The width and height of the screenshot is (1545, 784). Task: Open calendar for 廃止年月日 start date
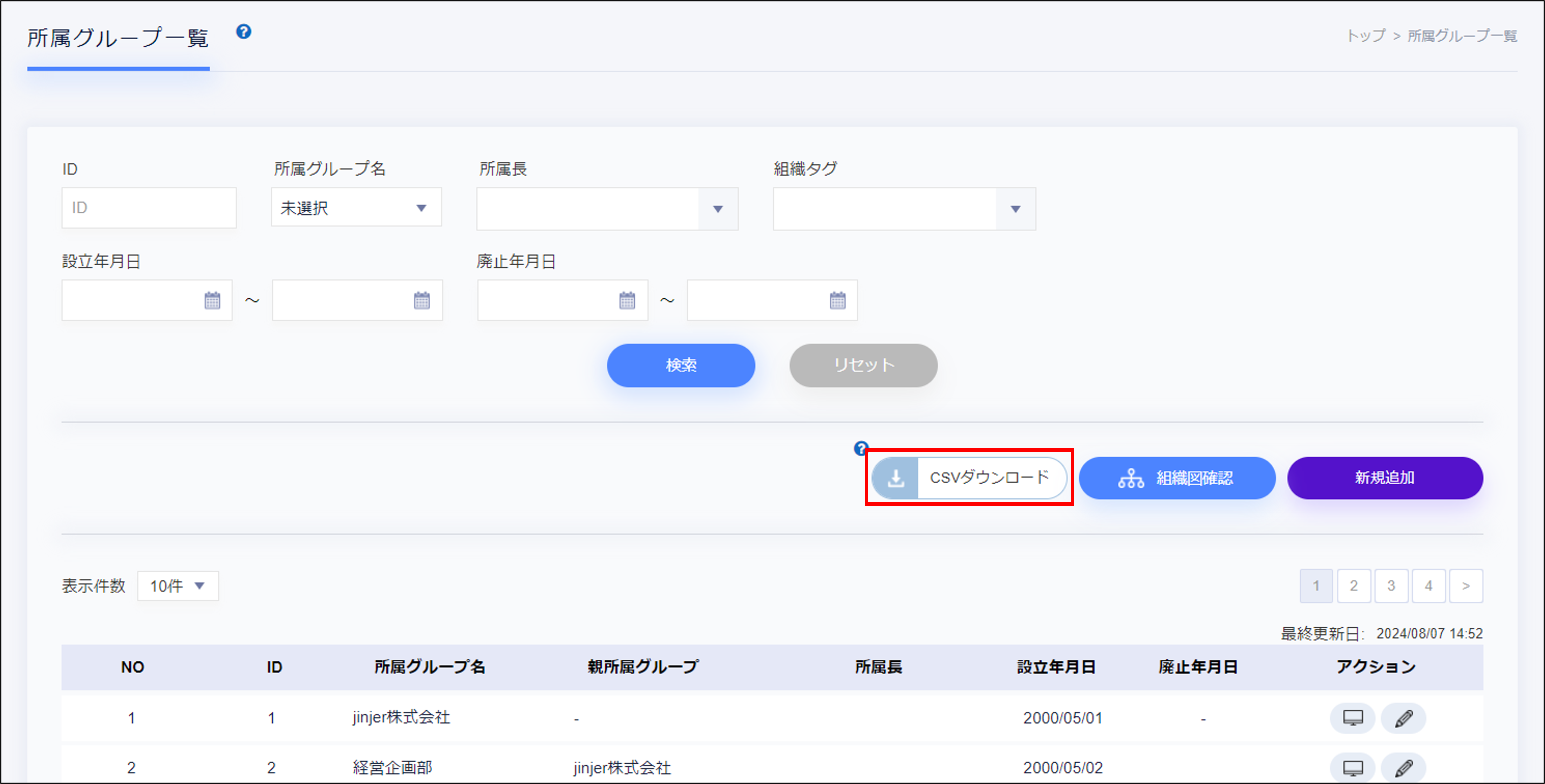click(627, 300)
